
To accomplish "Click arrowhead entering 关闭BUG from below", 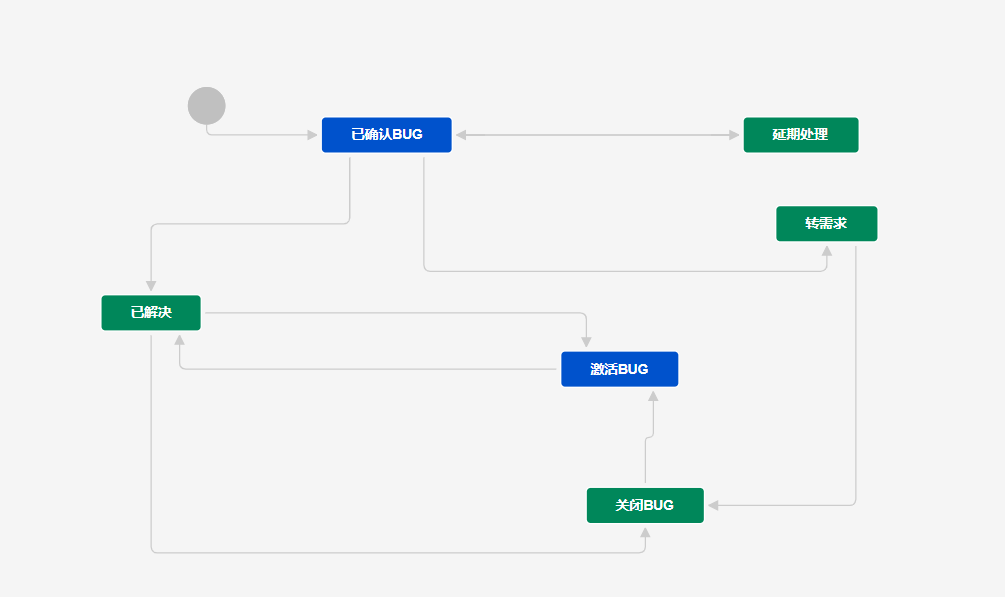I will coord(645,532).
